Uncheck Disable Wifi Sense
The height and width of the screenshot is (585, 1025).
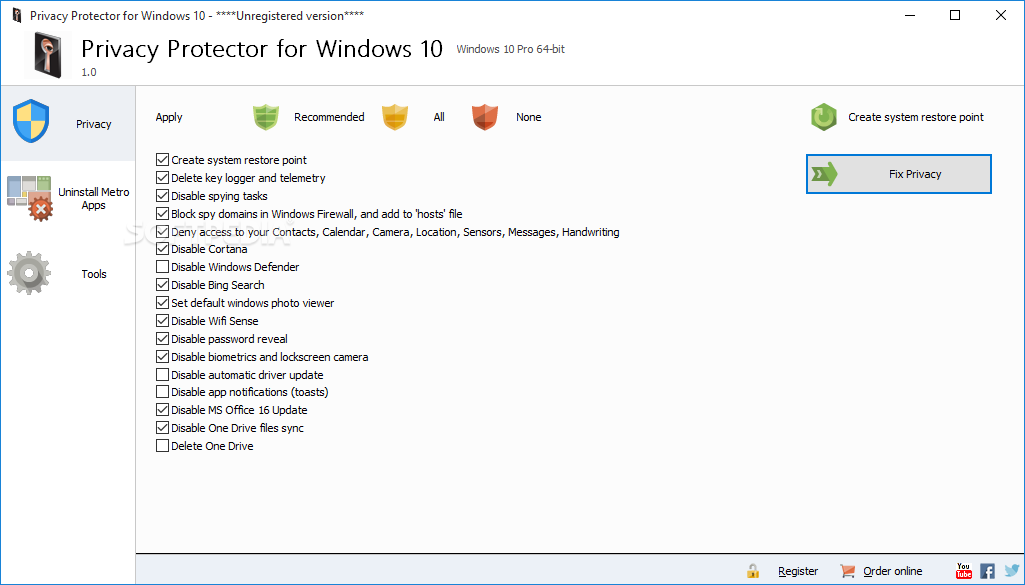pos(162,321)
